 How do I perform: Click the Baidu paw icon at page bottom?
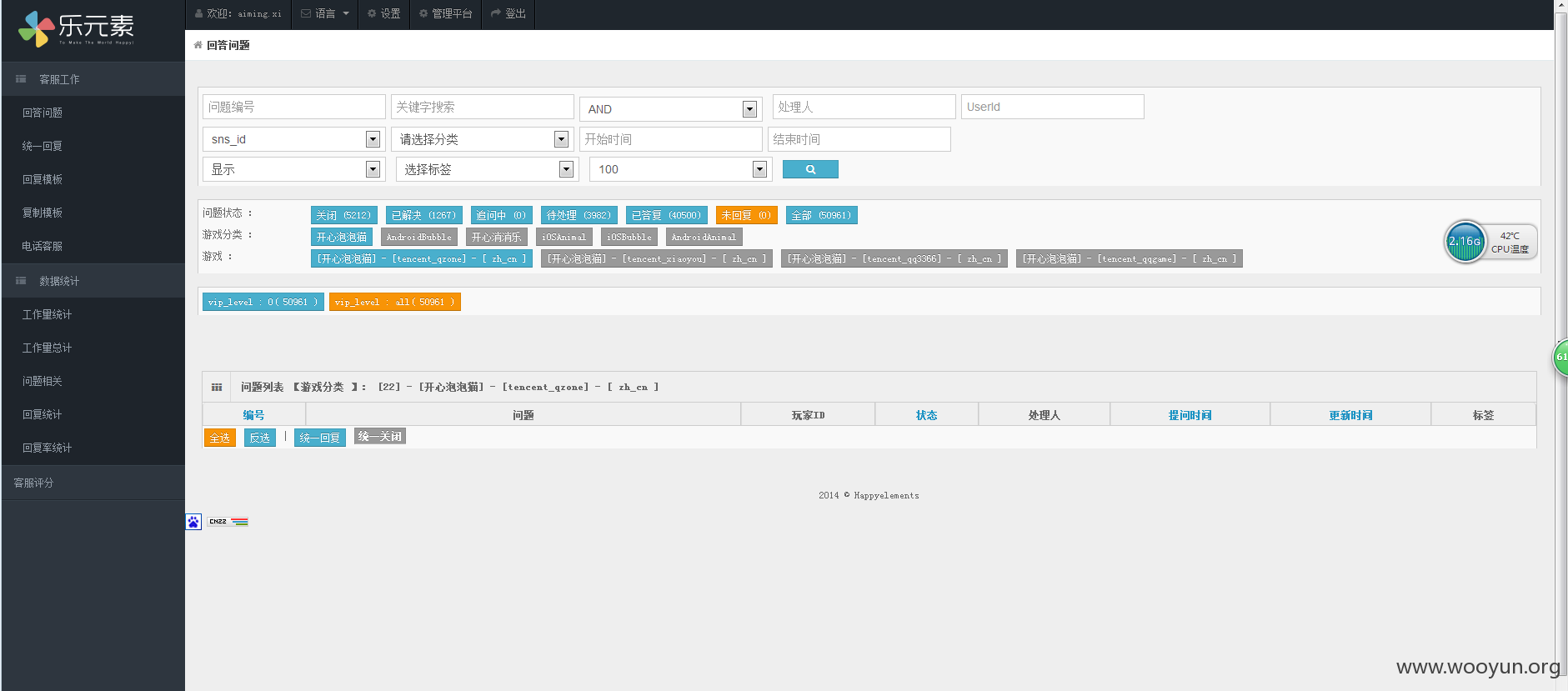193,522
